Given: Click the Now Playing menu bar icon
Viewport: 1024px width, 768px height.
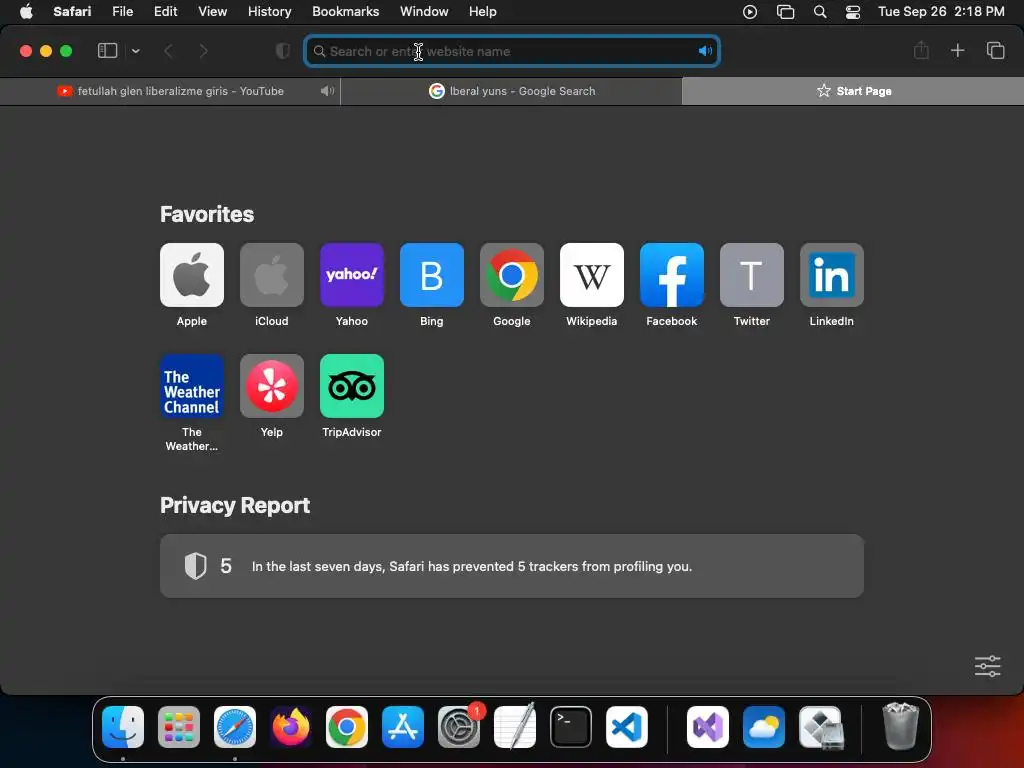Looking at the screenshot, I should pos(750,12).
